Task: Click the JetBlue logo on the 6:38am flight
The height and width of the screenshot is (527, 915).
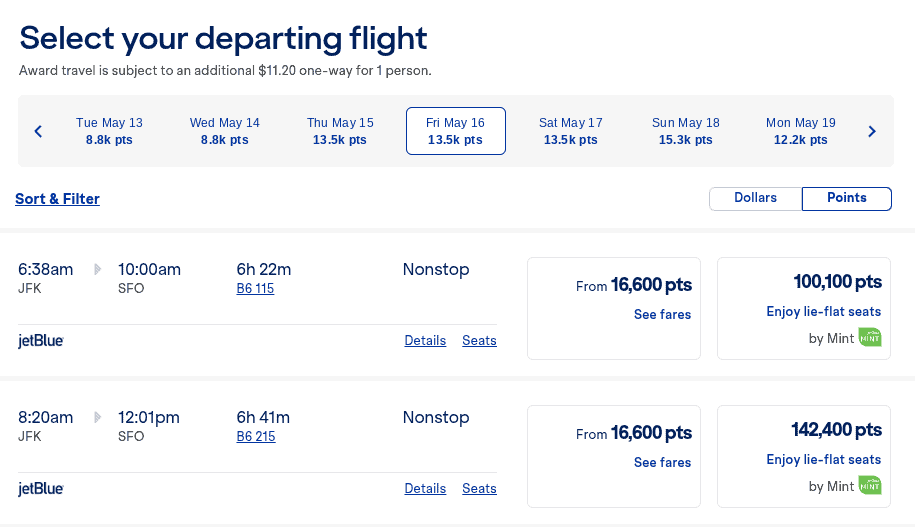Action: (x=41, y=340)
